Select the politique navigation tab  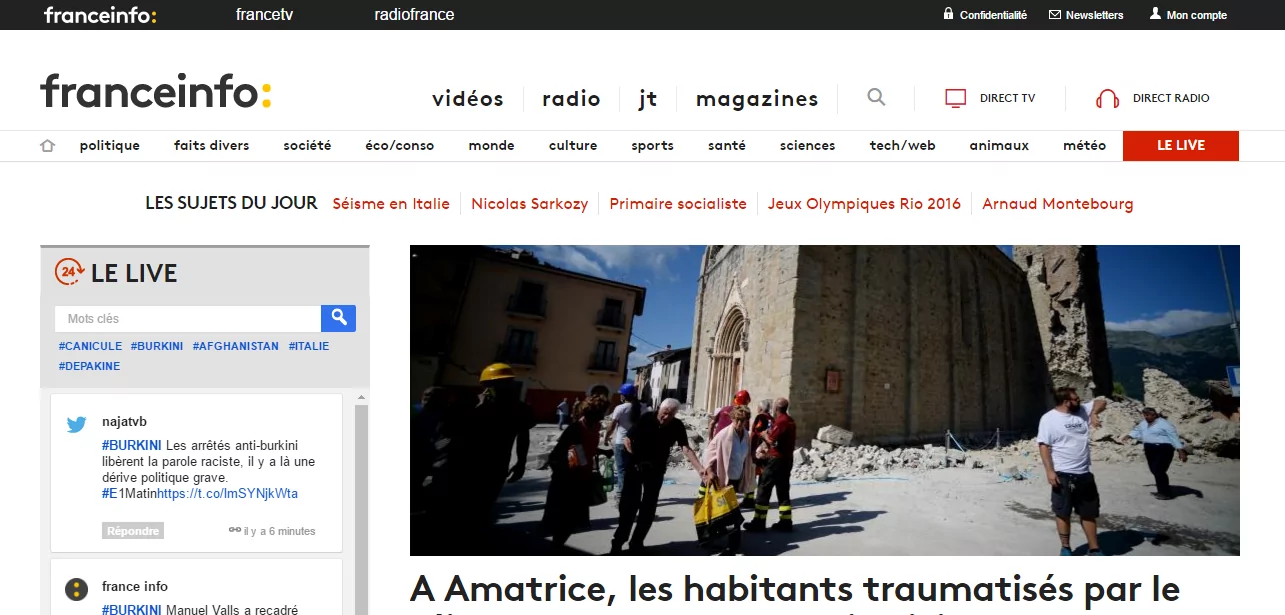[x=110, y=146]
